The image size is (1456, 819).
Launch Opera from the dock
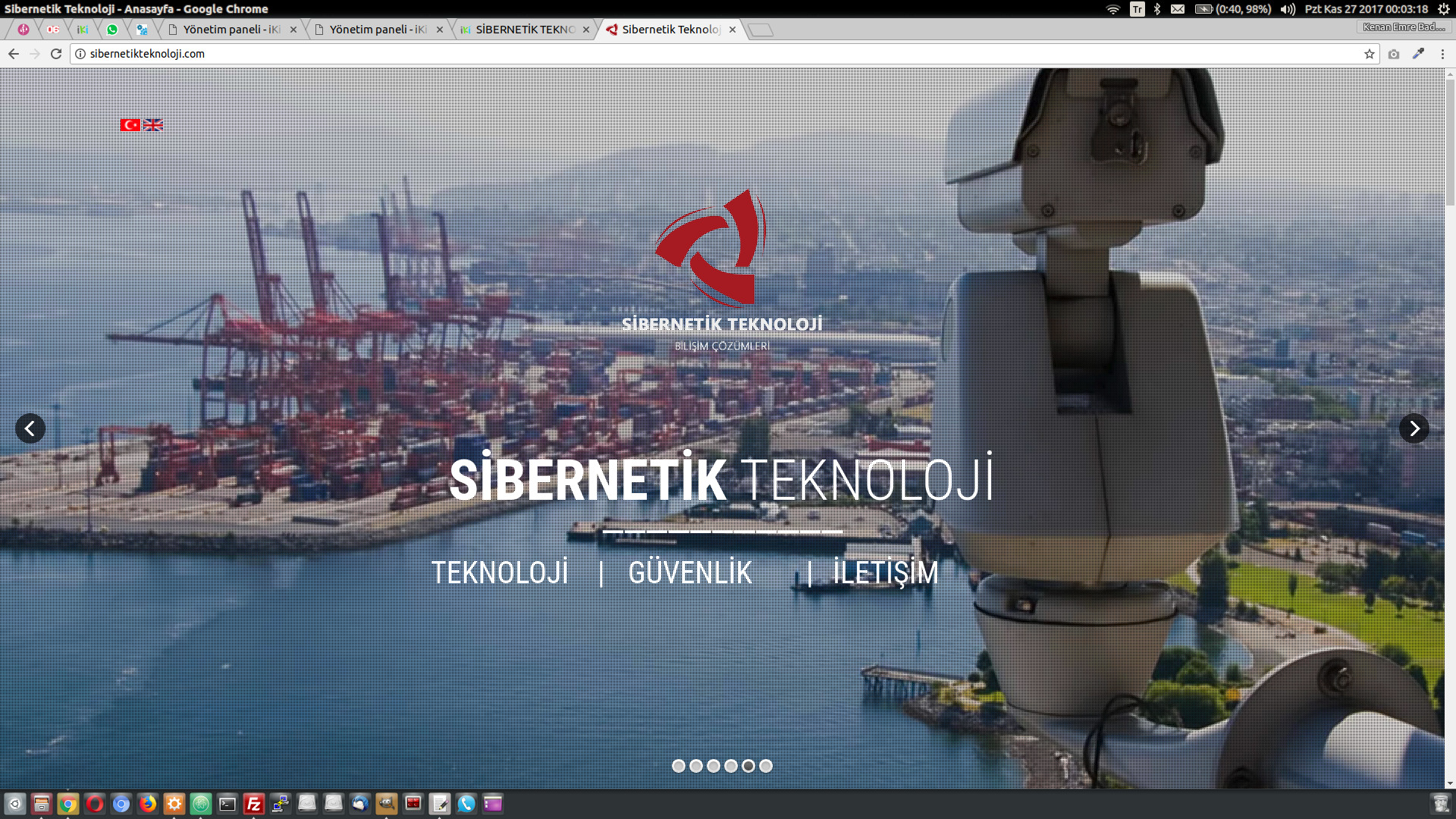pos(95,804)
